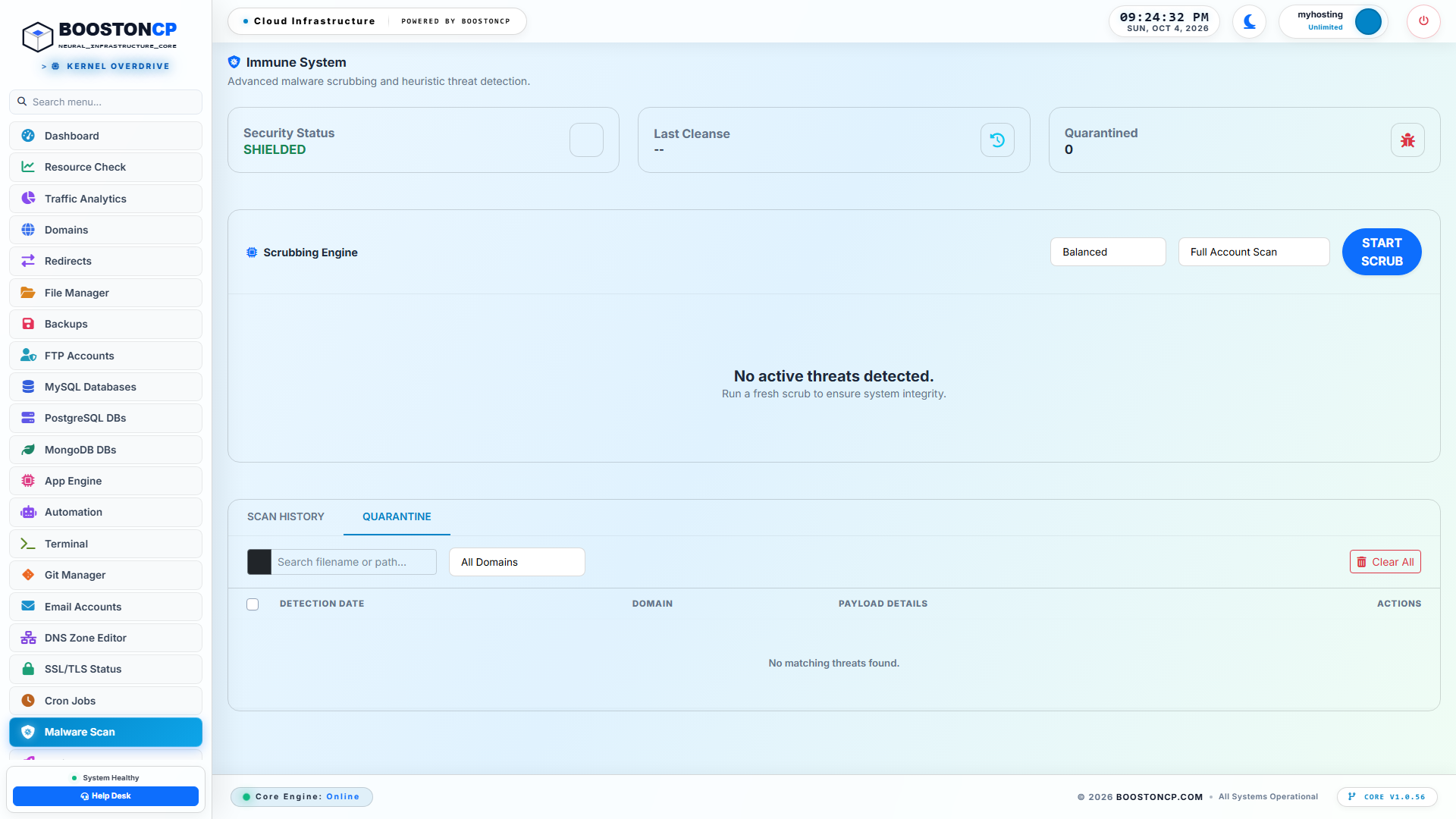Click the Last Cleanse history icon
This screenshot has width=1456, height=819.
coord(997,140)
